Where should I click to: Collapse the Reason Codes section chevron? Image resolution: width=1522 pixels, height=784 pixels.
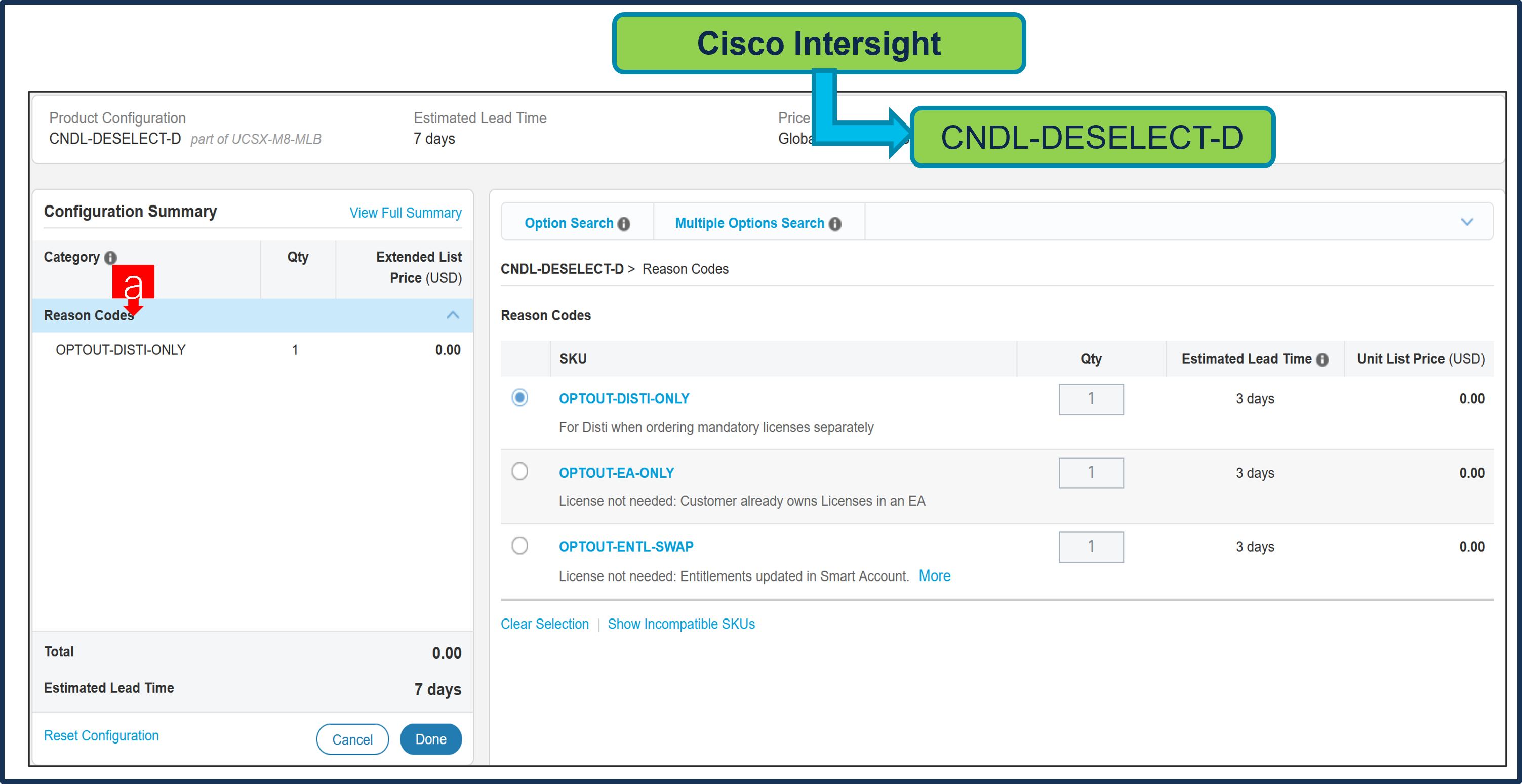(x=453, y=315)
